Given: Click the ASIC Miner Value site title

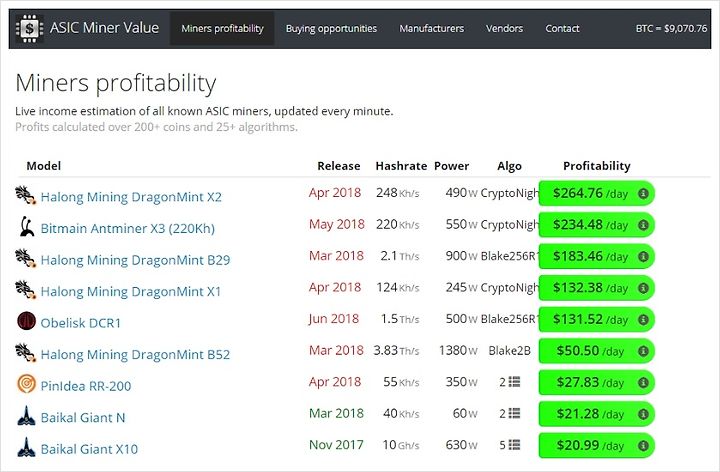Looking at the screenshot, I should click(x=104, y=28).
